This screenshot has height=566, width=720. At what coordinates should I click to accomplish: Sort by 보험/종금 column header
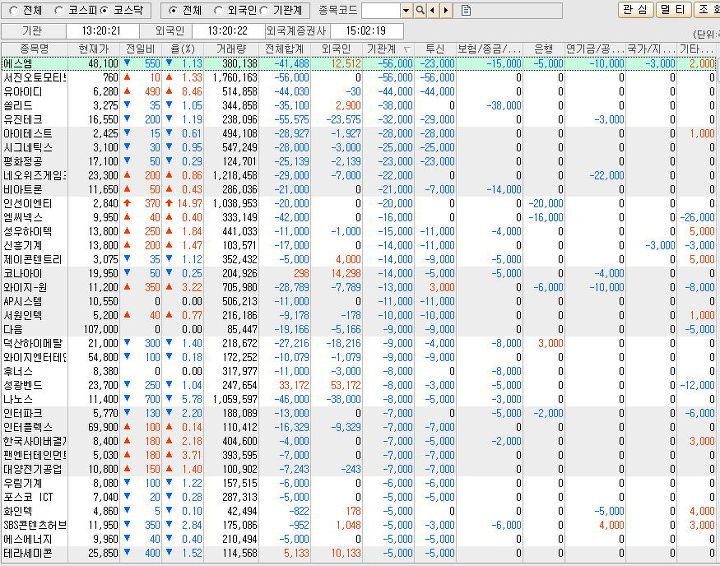pos(489,49)
